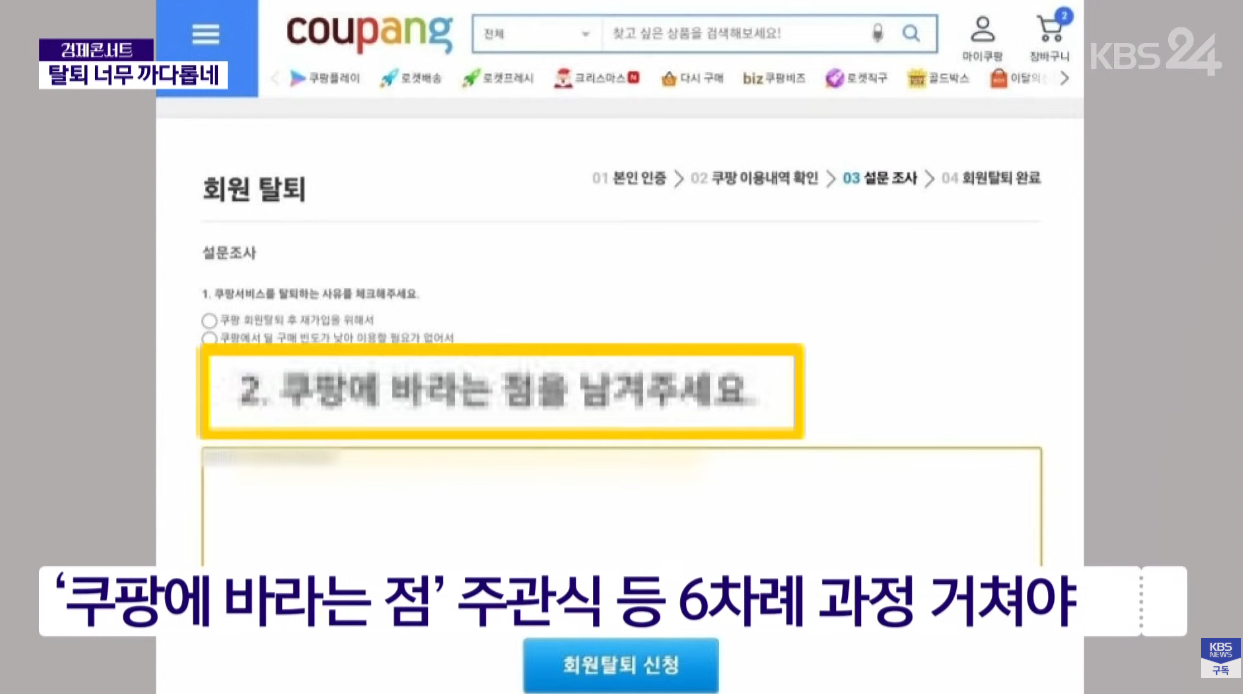Tap the microphone voice search icon

[x=878, y=33]
